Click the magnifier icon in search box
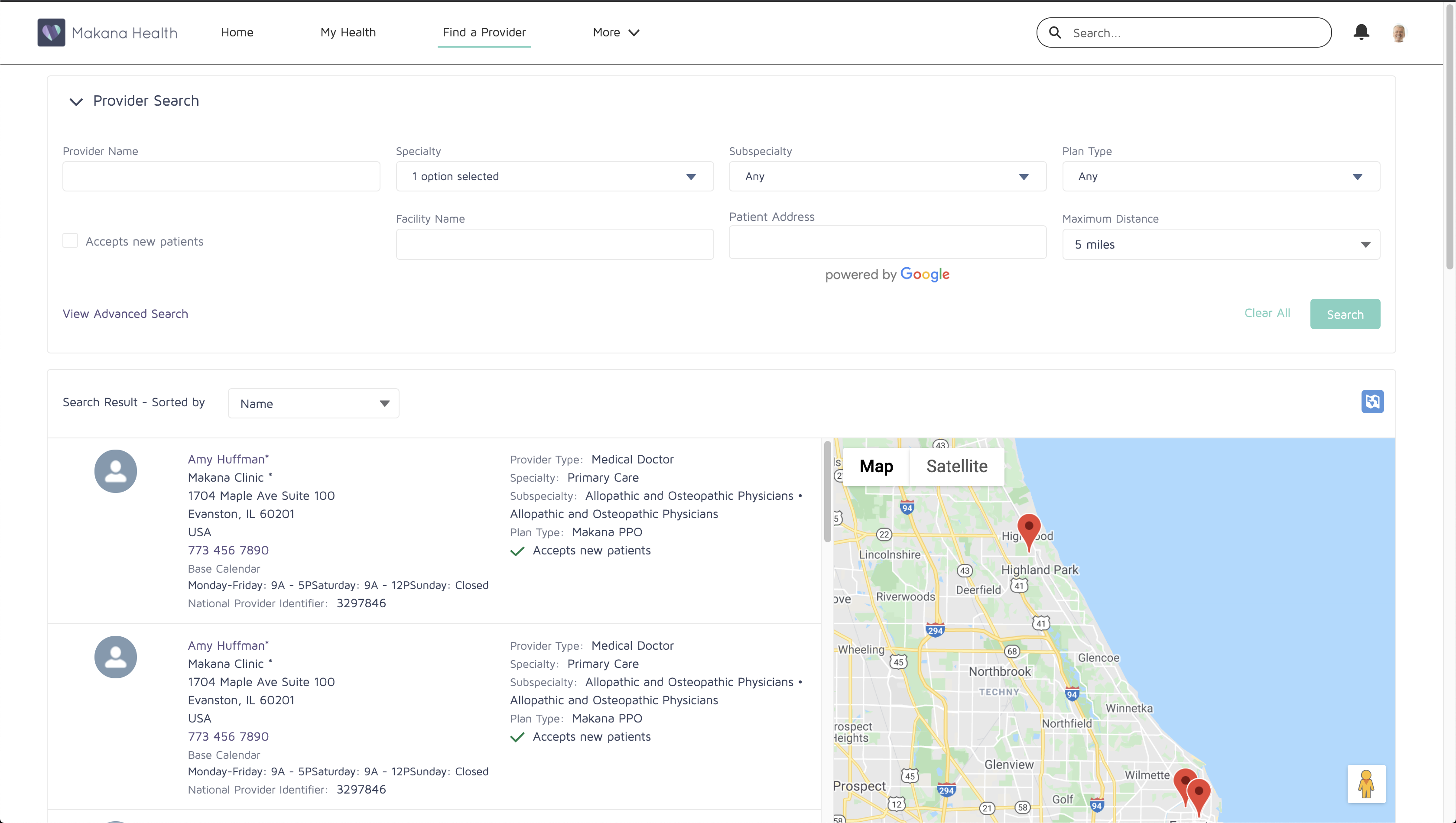 [x=1055, y=33]
